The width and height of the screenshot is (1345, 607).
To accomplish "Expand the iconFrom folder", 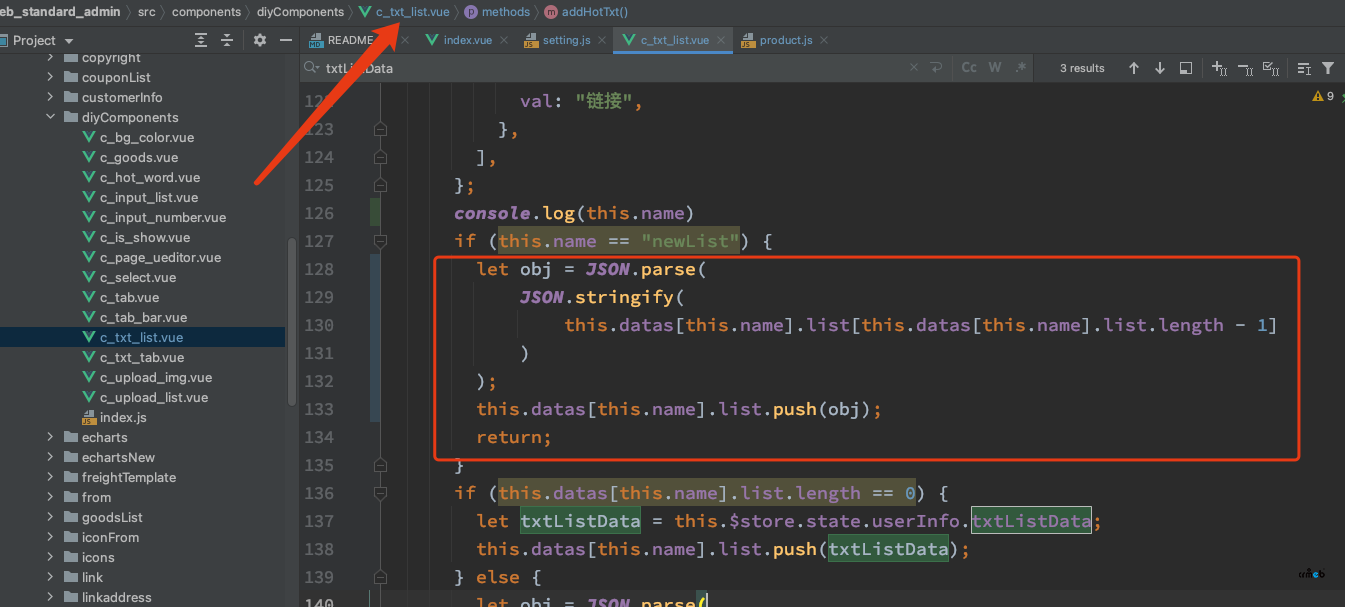I will pyautogui.click(x=50, y=537).
